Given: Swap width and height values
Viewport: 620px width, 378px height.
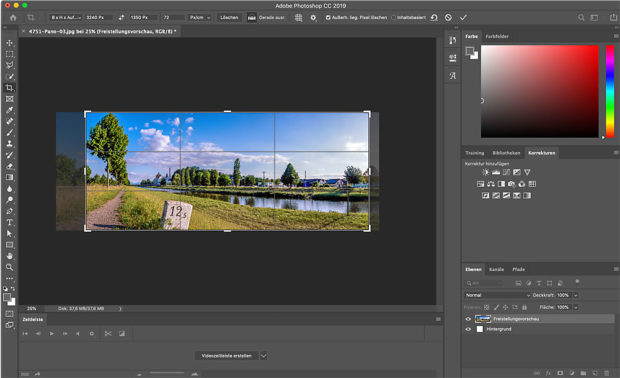Looking at the screenshot, I should (121, 17).
